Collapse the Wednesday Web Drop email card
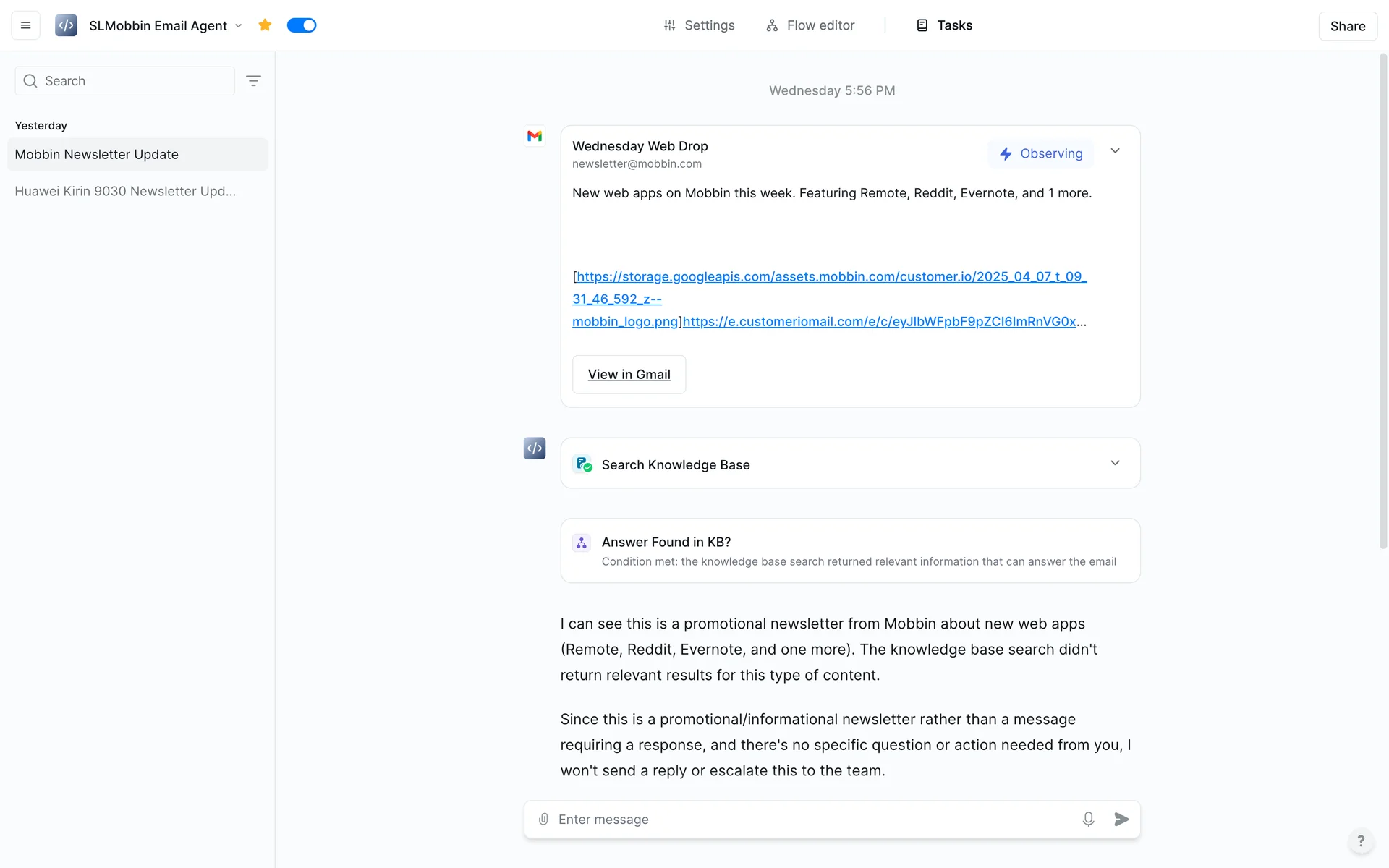 1115,151
